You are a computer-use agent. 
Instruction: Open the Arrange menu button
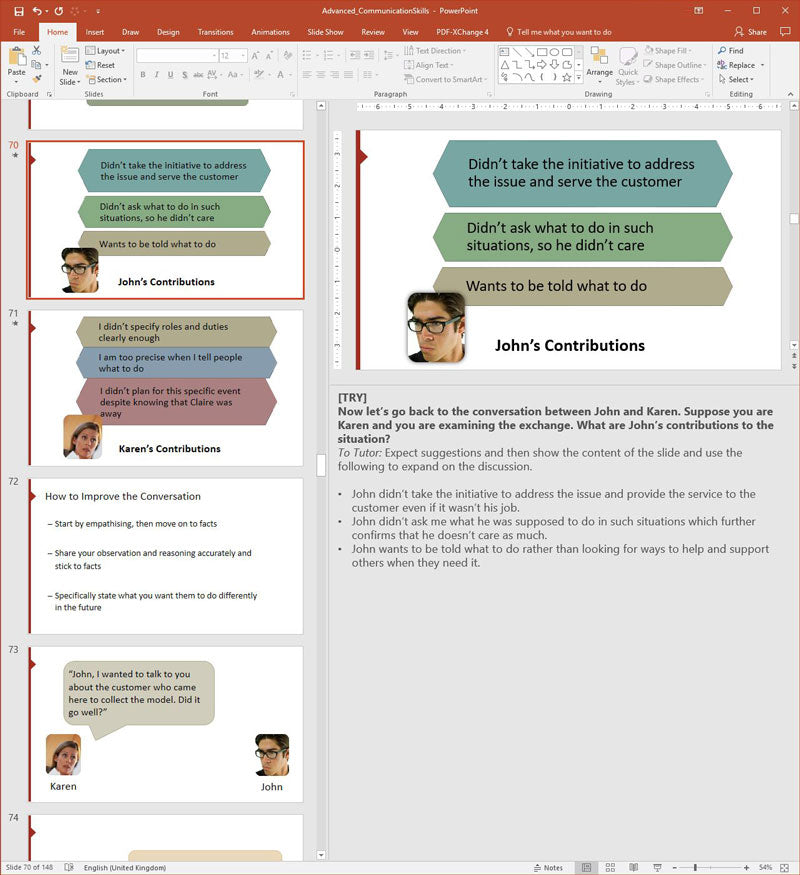tap(599, 65)
